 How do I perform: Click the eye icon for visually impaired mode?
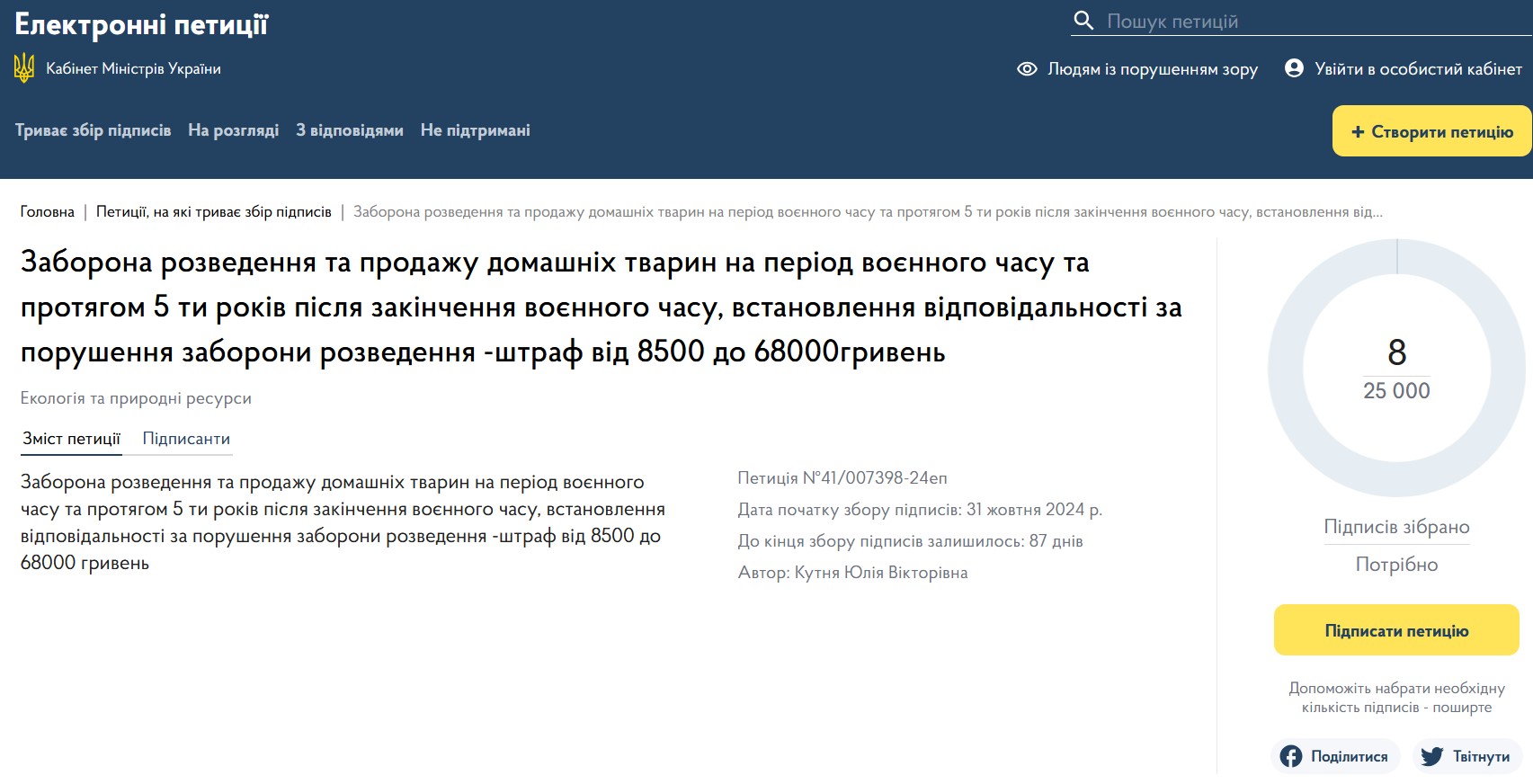pos(1027,69)
